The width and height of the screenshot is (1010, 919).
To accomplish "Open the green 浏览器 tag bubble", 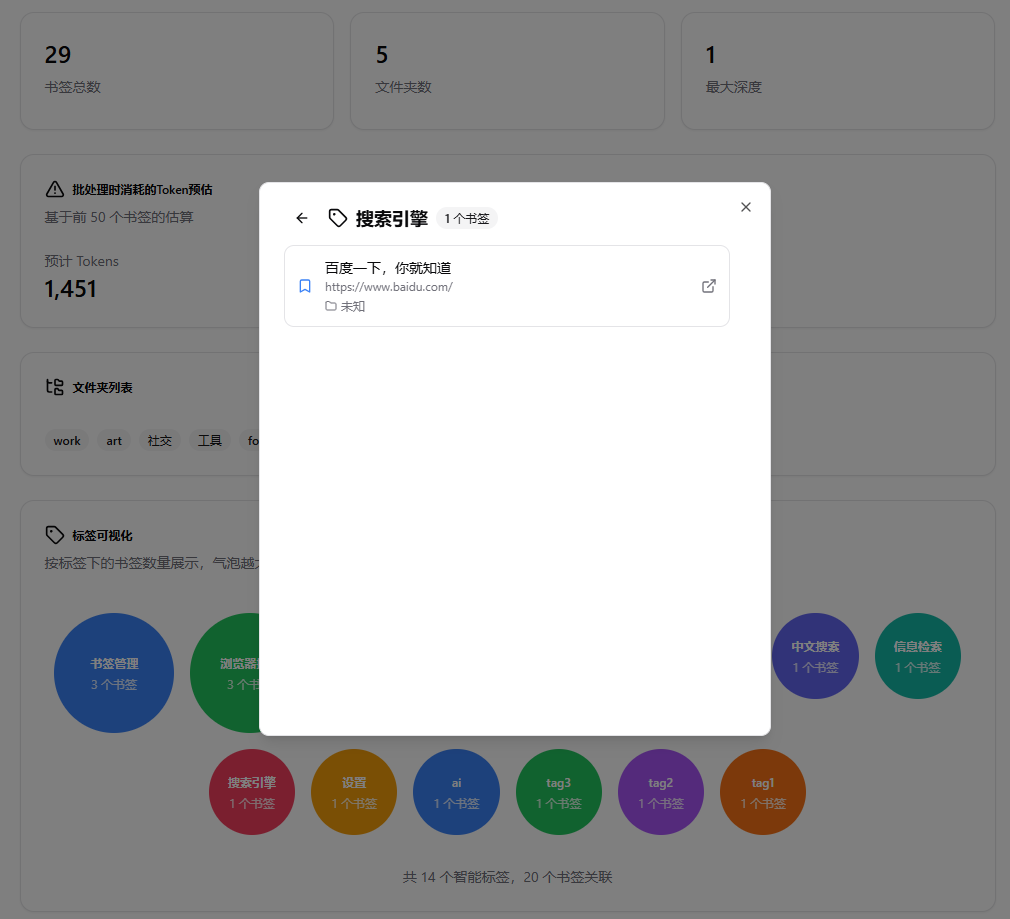I will 225,673.
